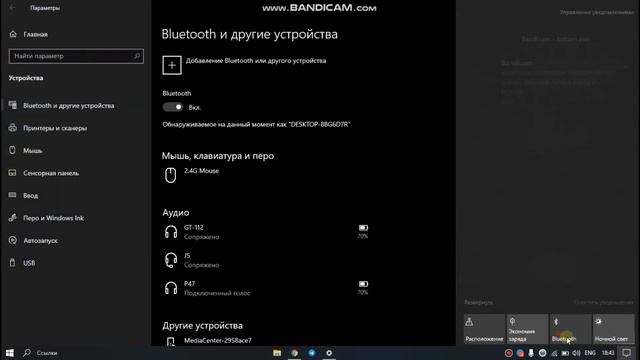Turn off the Bluetooth switch
640x360 pixels.
pyautogui.click(x=173, y=107)
